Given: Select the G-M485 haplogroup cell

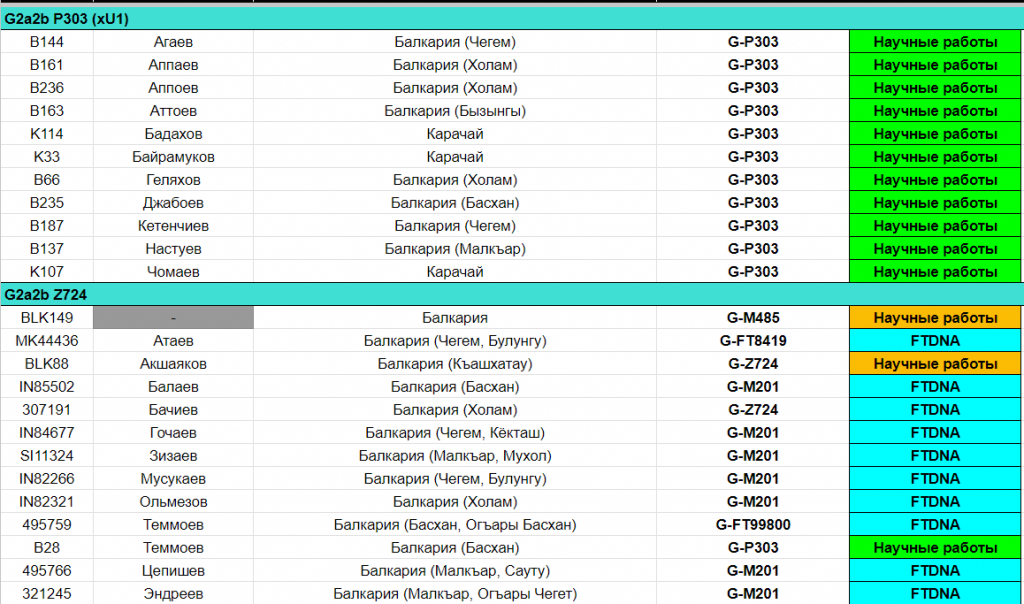Looking at the screenshot, I should [753, 318].
